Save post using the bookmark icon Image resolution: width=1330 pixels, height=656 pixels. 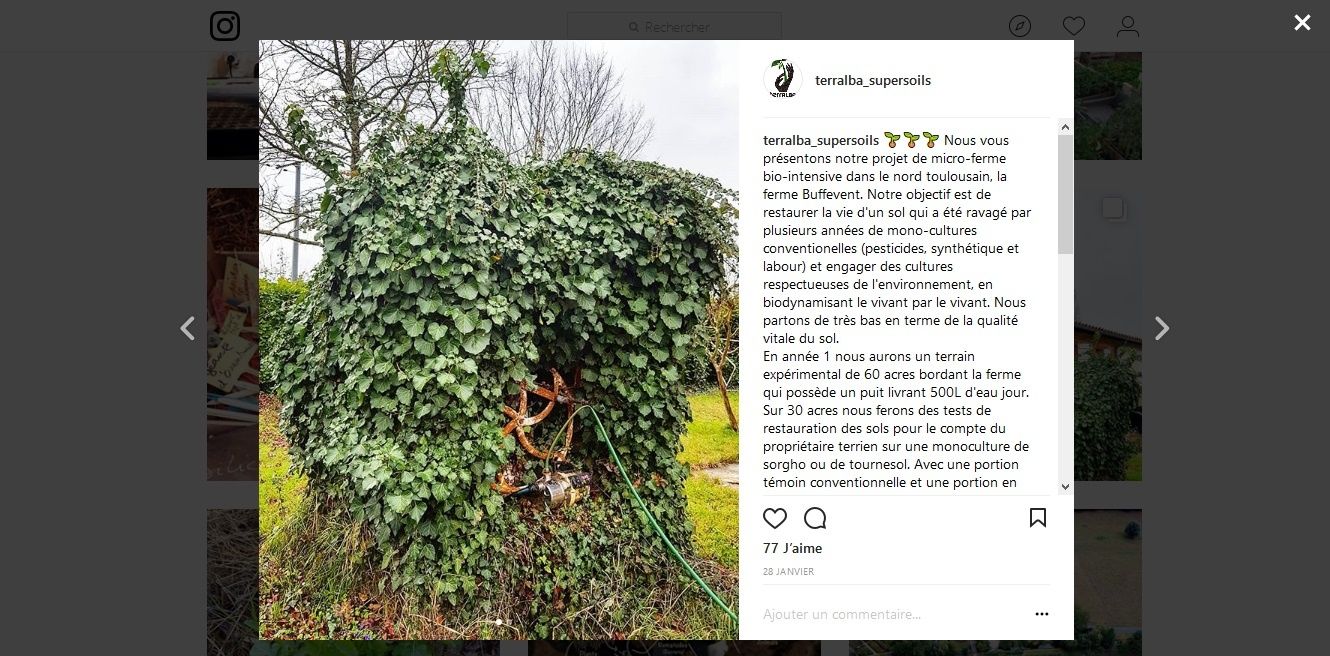(1038, 518)
